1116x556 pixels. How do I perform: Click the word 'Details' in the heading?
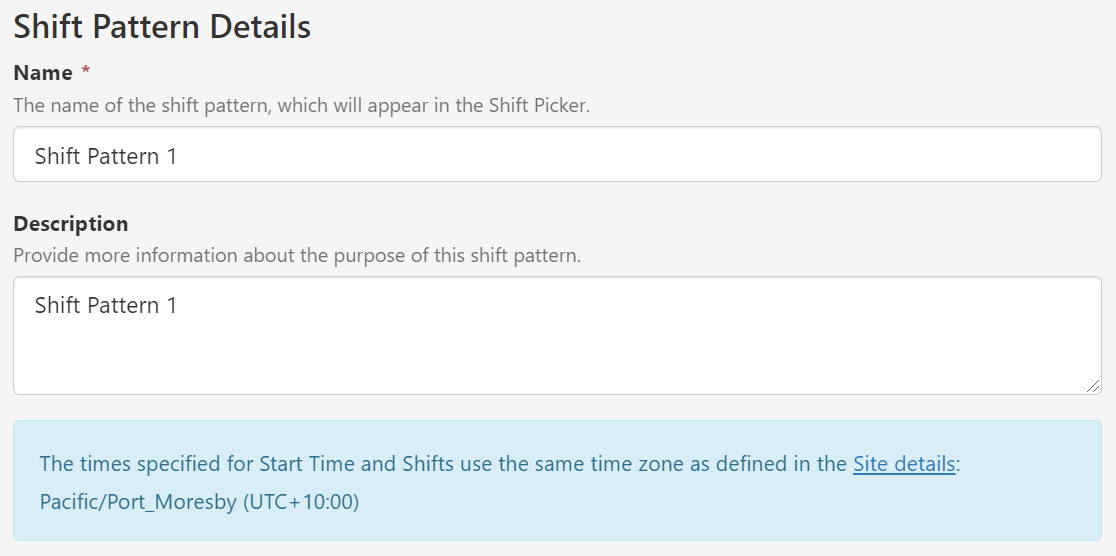tap(260, 27)
